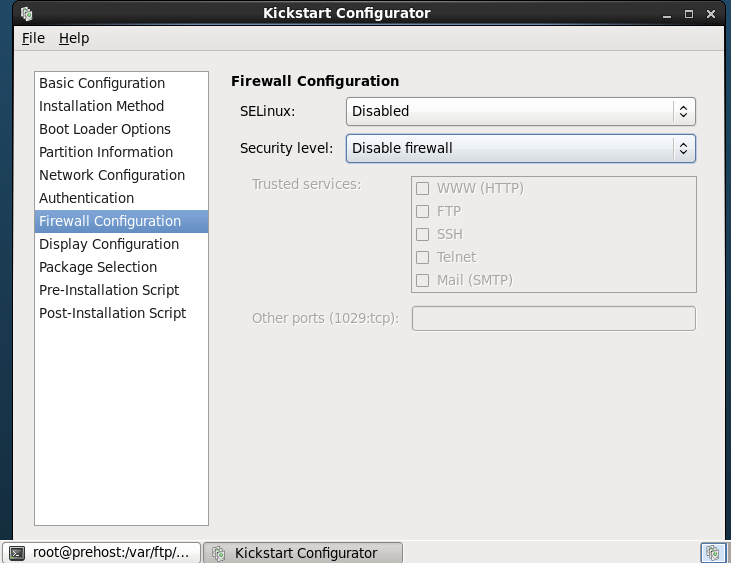Viewport: 731px width, 563px height.
Task: Toggle the Telnet checkbox
Action: (422, 257)
